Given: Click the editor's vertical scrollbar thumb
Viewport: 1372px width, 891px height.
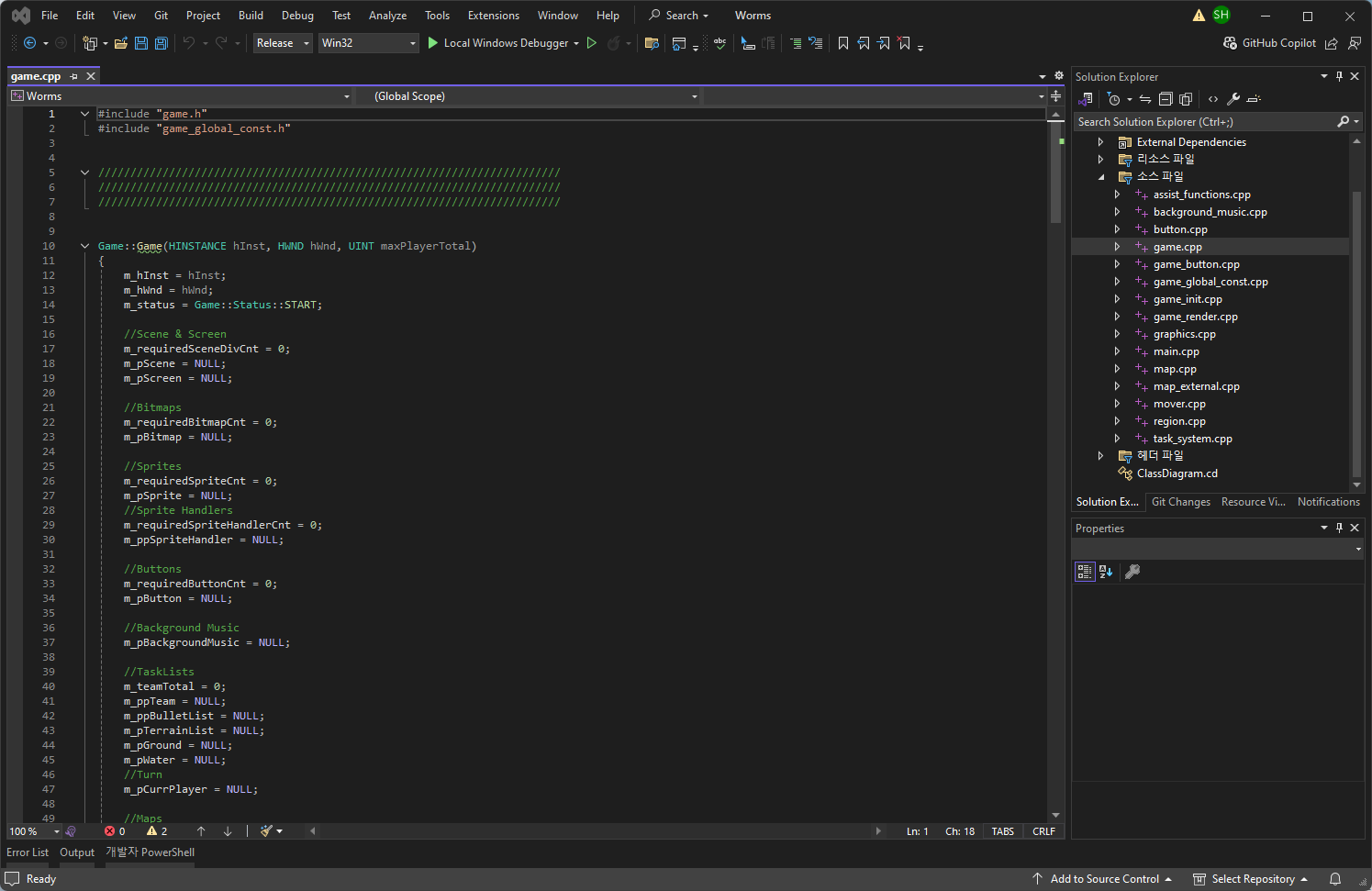Looking at the screenshot, I should point(1055,174).
